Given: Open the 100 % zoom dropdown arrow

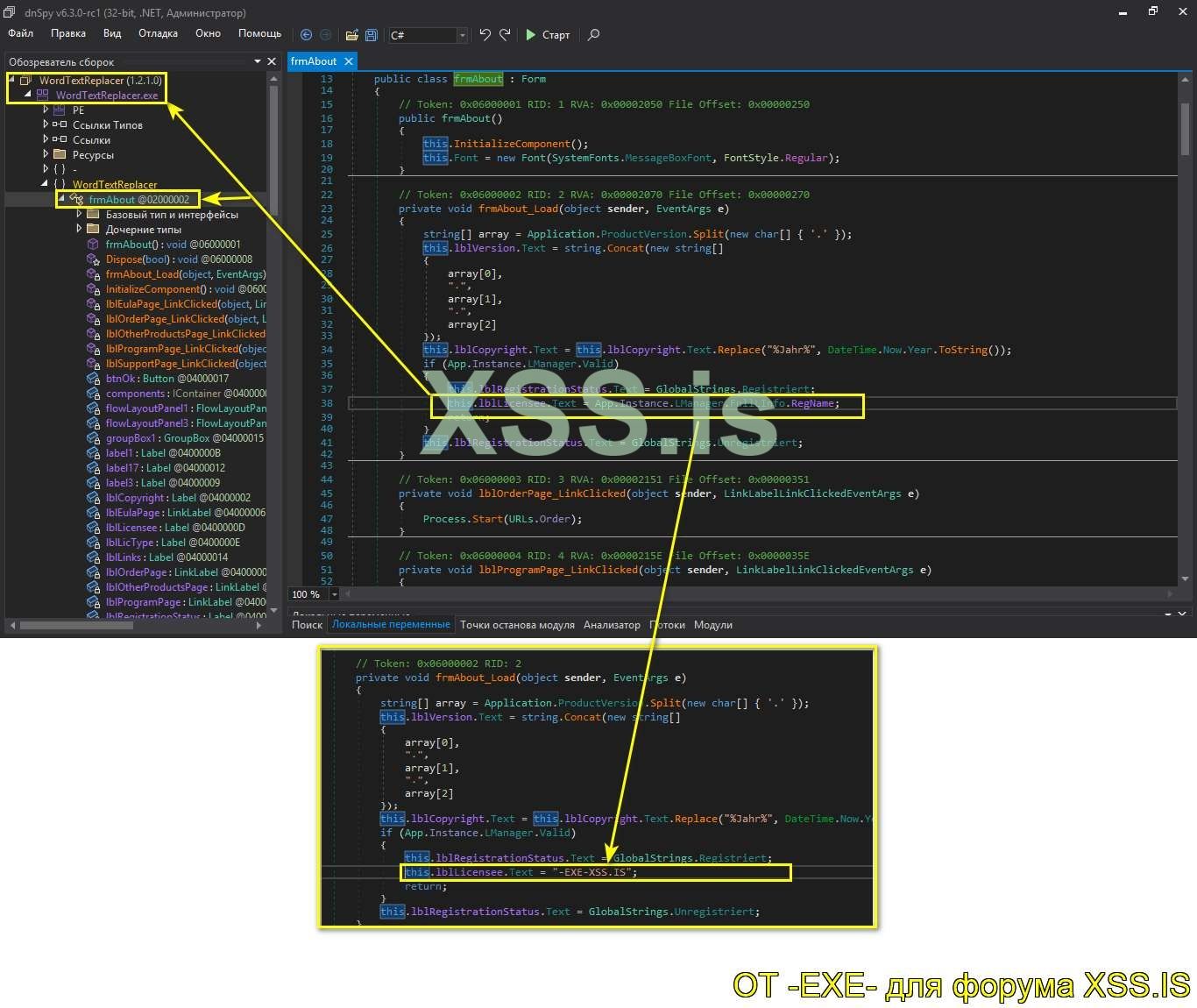Looking at the screenshot, I should pos(334,594).
